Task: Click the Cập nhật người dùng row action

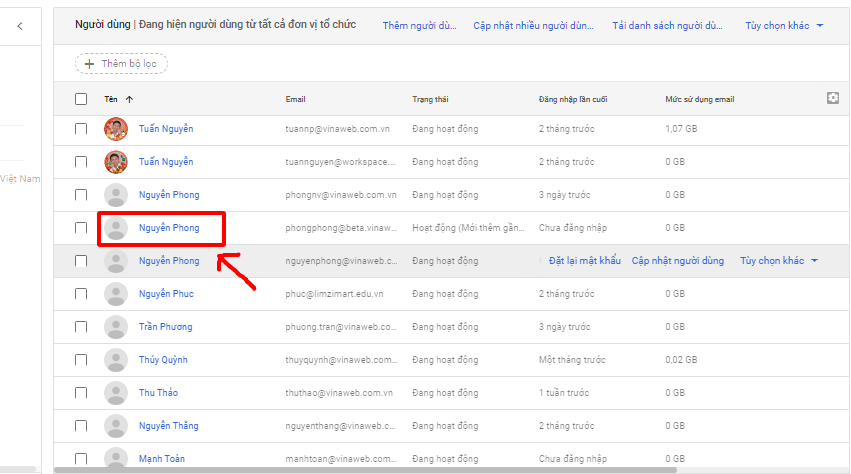Action: pyautogui.click(x=677, y=261)
